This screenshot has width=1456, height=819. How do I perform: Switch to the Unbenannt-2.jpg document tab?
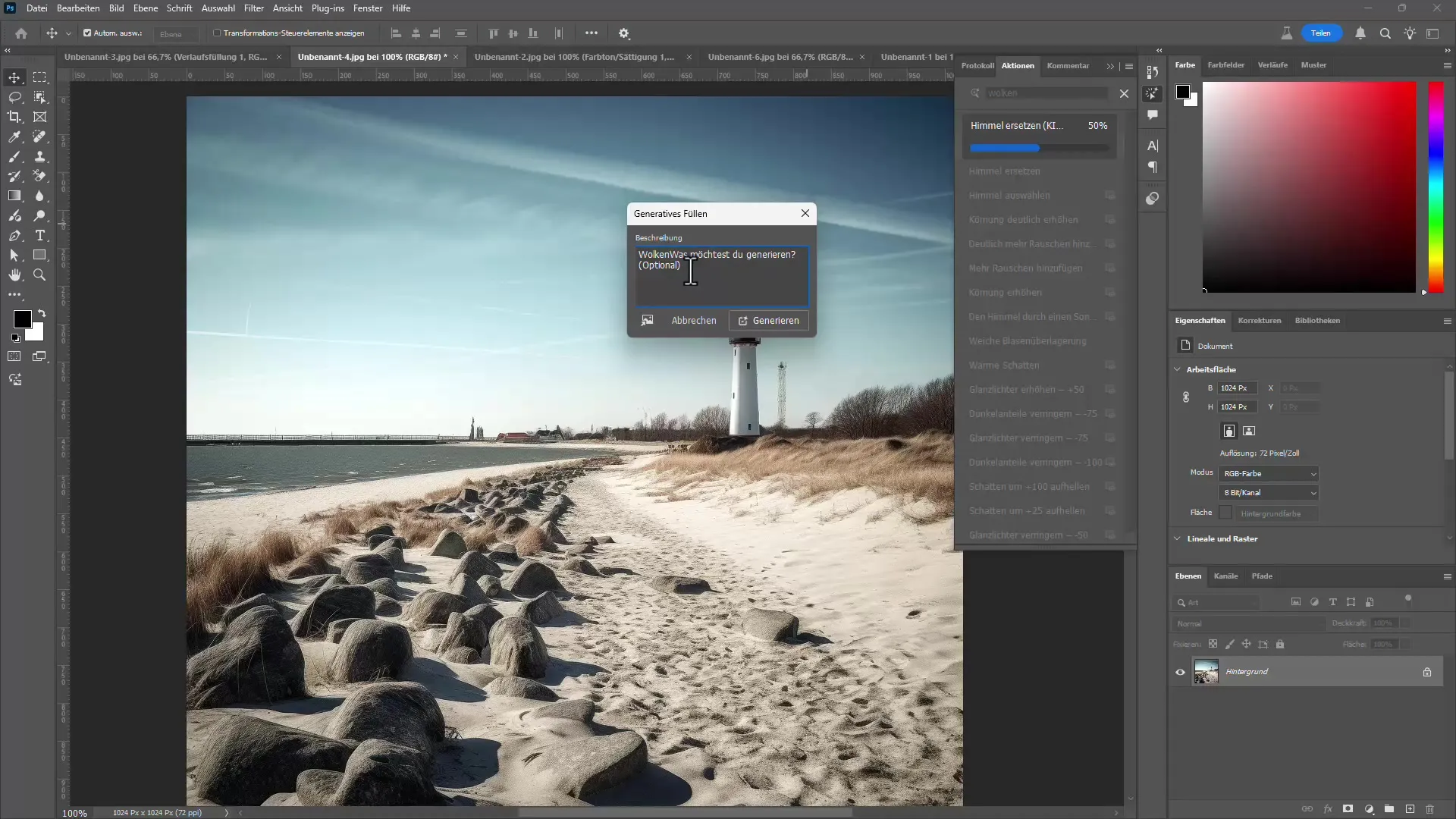pos(574,57)
